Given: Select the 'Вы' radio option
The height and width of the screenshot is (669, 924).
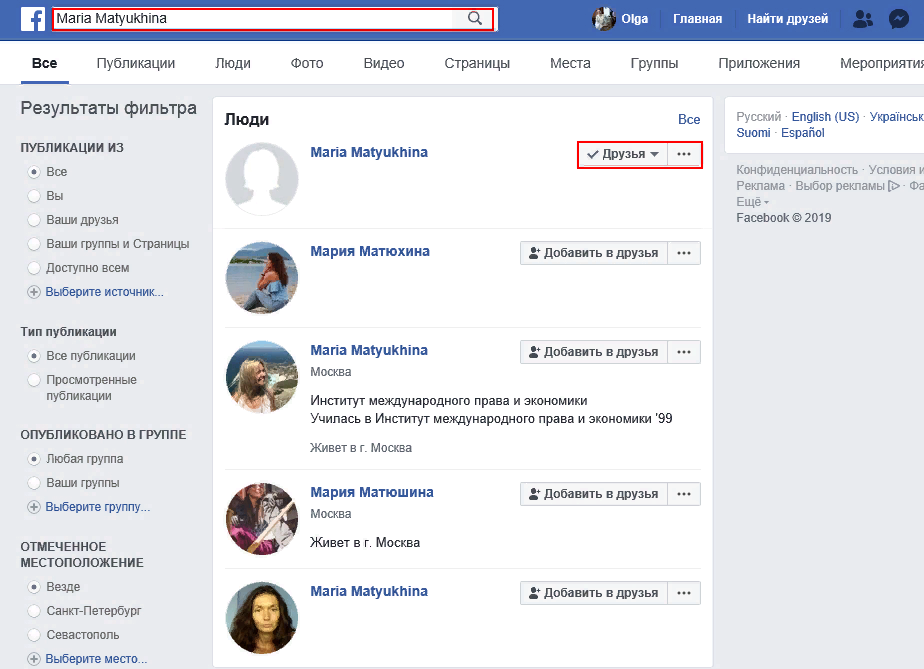Looking at the screenshot, I should 34,196.
